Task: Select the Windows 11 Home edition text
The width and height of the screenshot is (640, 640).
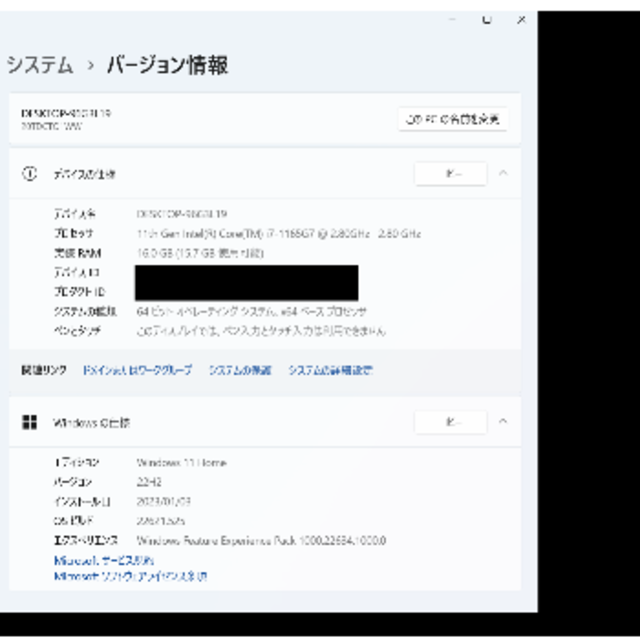Action: 182,463
